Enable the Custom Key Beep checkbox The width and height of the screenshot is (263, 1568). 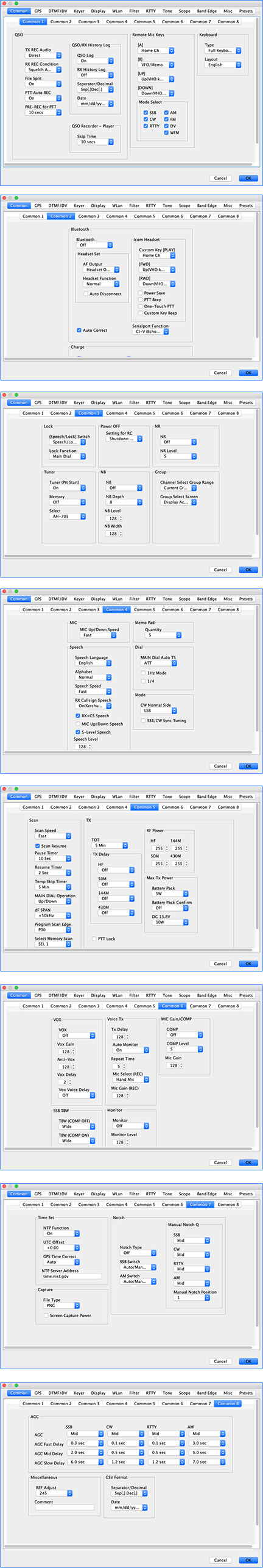[x=140, y=313]
